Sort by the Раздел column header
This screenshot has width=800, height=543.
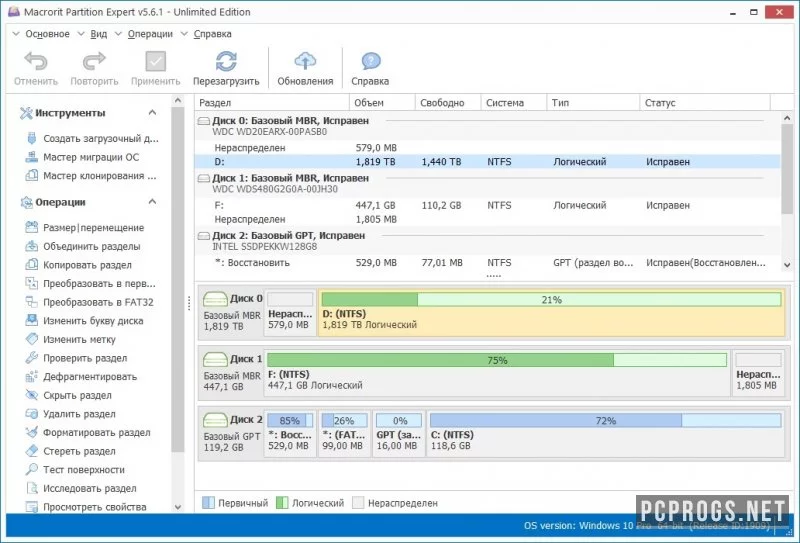272,103
